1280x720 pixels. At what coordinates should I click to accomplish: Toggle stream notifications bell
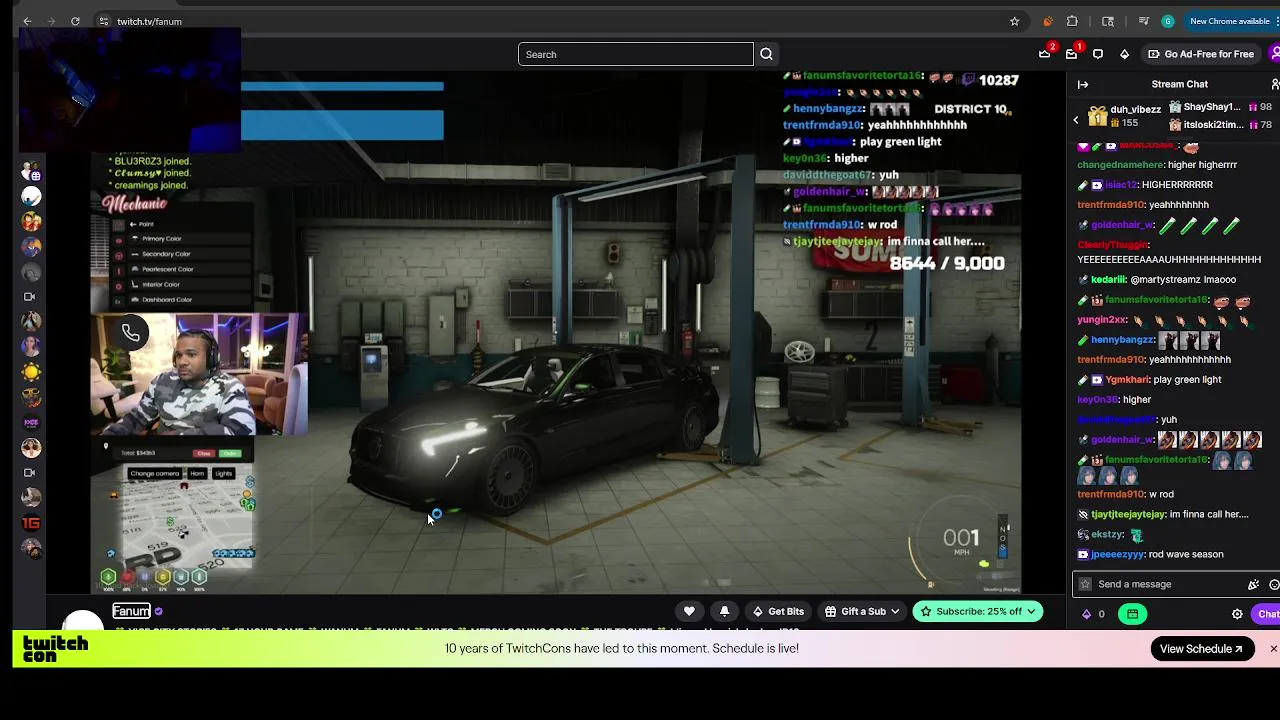pos(724,611)
